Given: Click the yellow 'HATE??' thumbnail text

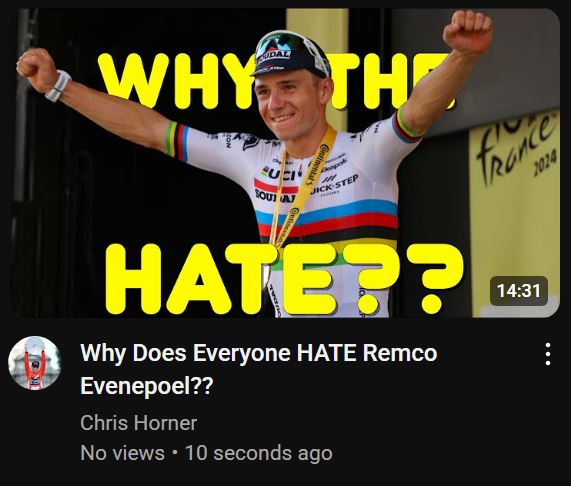Looking at the screenshot, I should tap(284, 280).
